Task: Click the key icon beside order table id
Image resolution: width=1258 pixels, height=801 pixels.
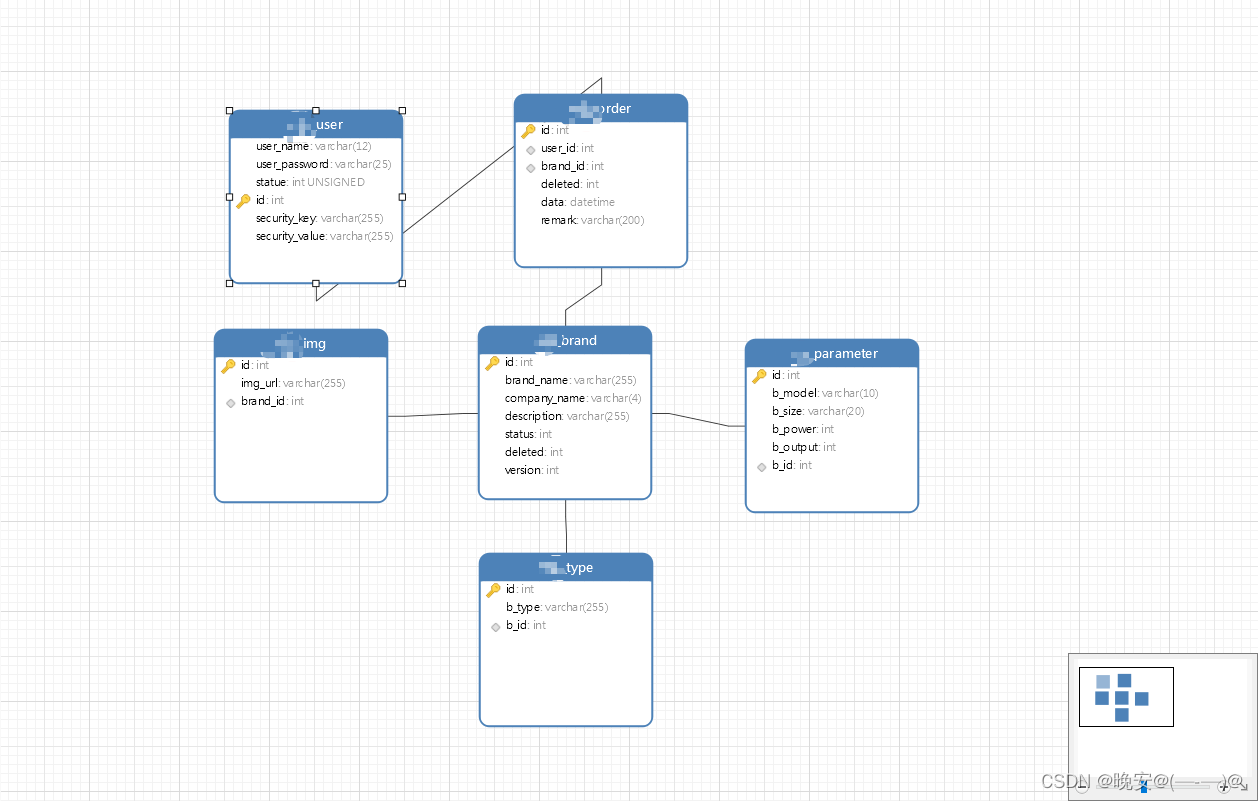Action: [528, 131]
